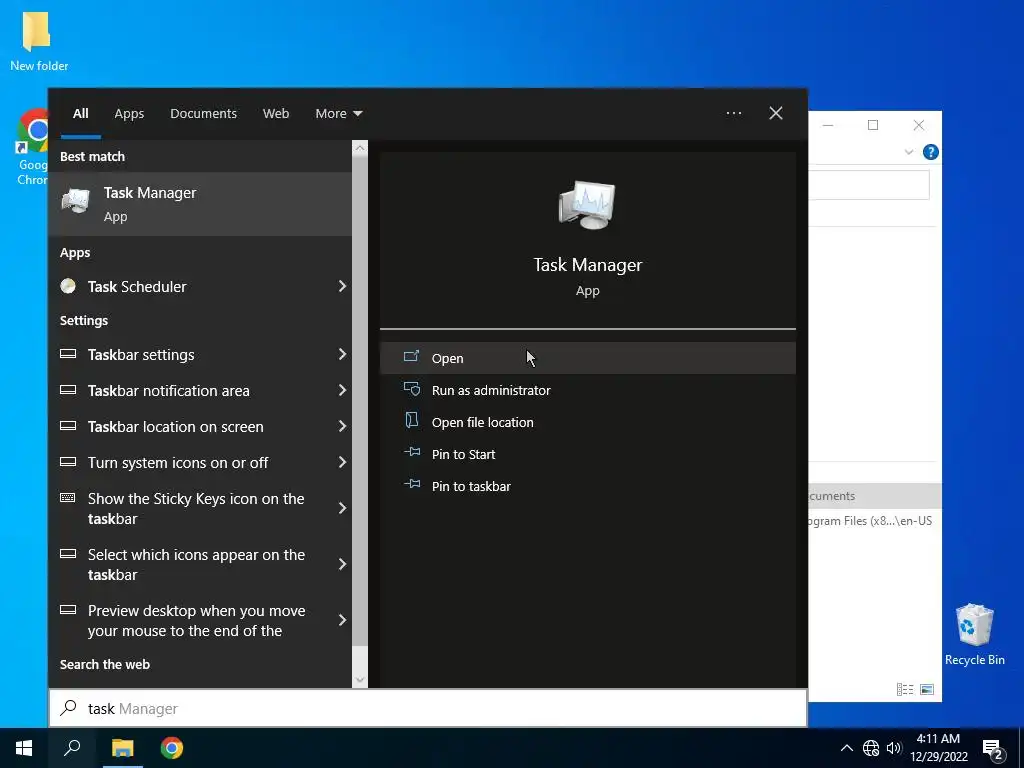Expand the Task Scheduler result arrow

tap(342, 286)
